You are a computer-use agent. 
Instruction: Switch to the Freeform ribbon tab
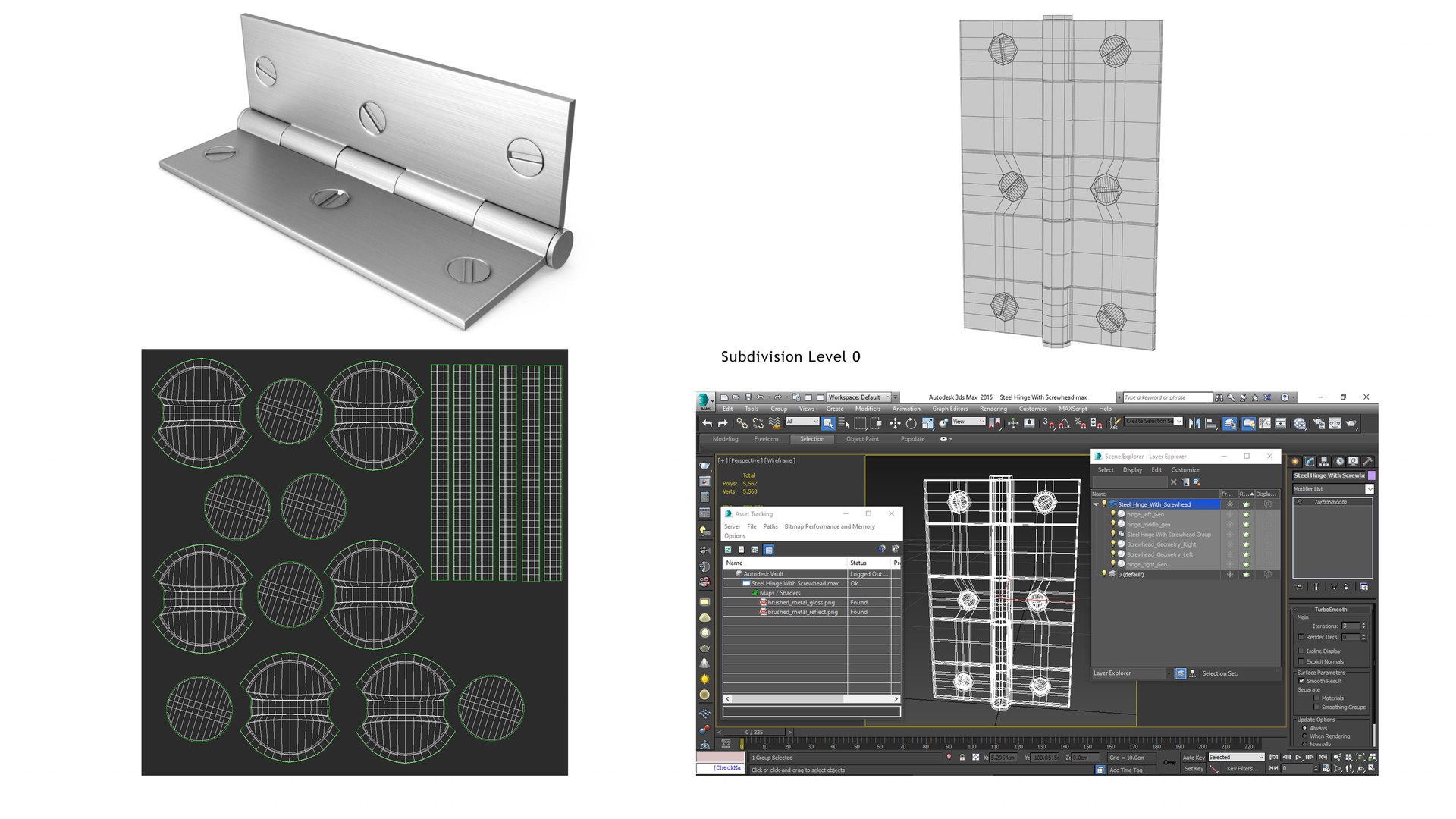pyautogui.click(x=766, y=439)
